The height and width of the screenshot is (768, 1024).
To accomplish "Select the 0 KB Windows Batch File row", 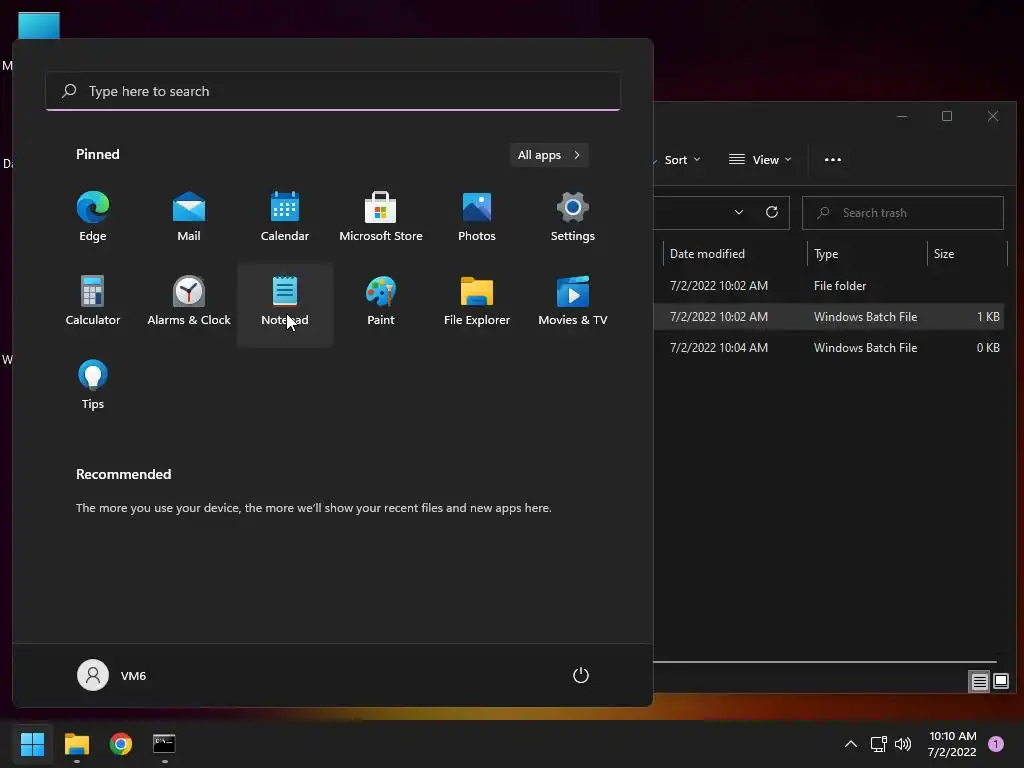I will click(829, 347).
